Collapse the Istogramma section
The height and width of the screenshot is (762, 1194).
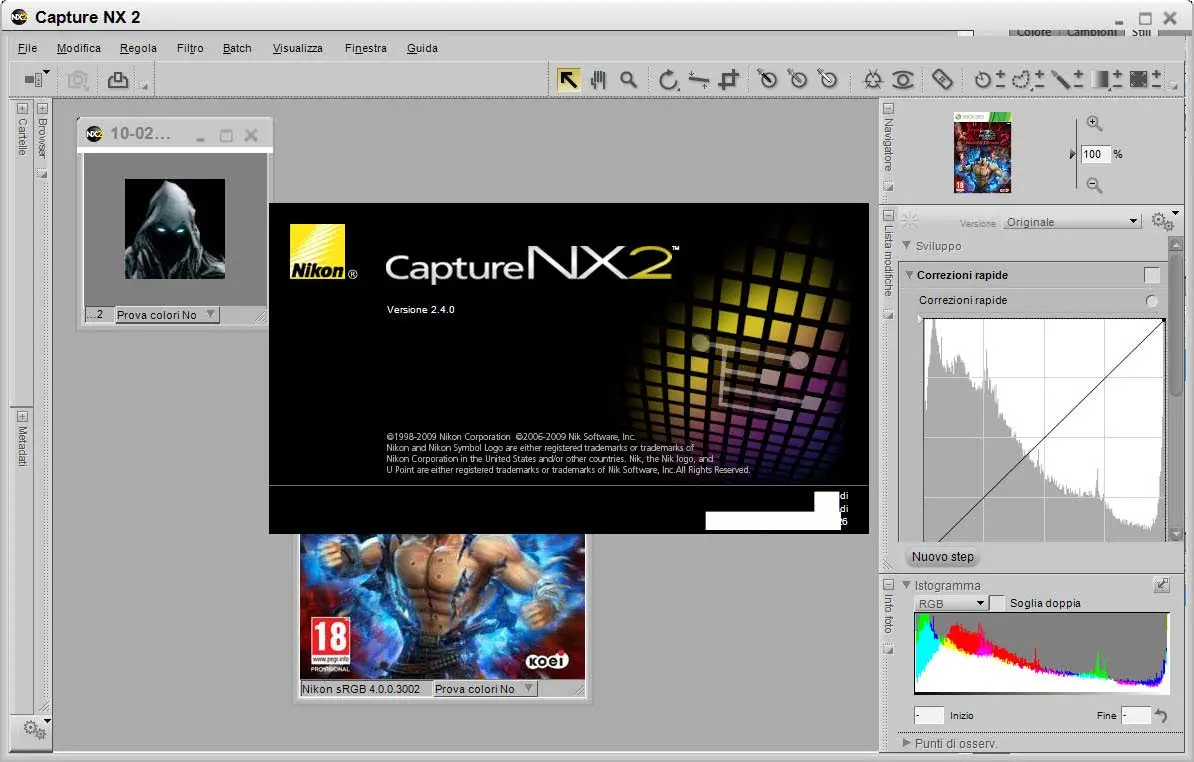point(906,585)
